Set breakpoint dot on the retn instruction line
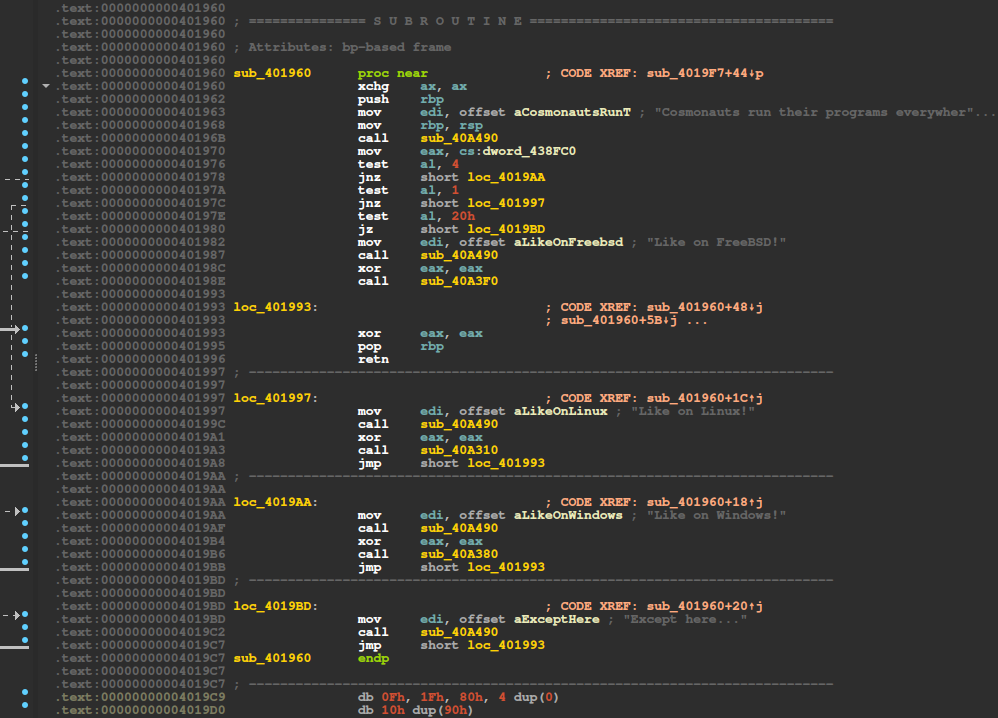Viewport: 998px width, 718px height. coord(25,359)
